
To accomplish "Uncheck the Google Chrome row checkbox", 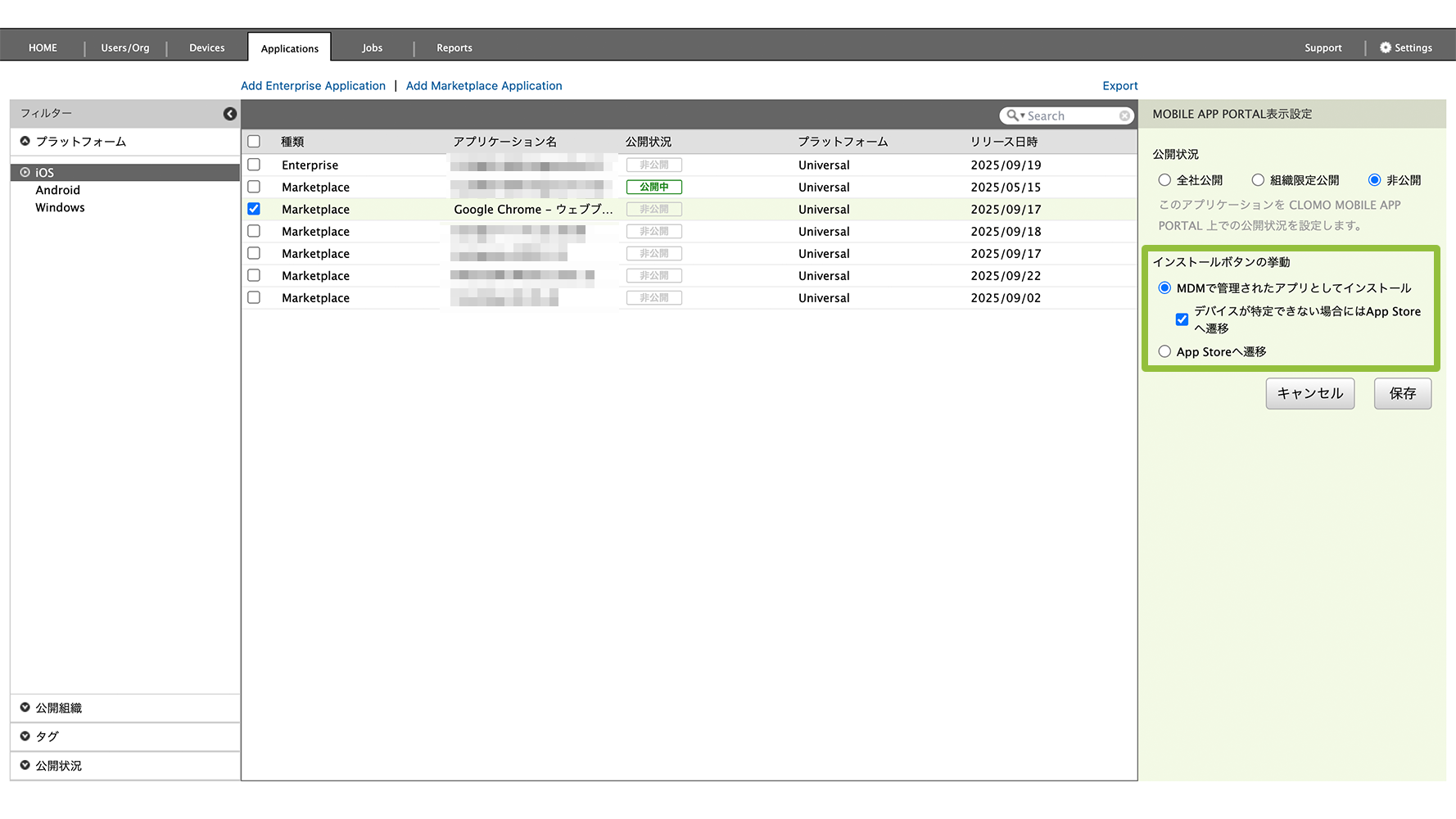I will [254, 209].
